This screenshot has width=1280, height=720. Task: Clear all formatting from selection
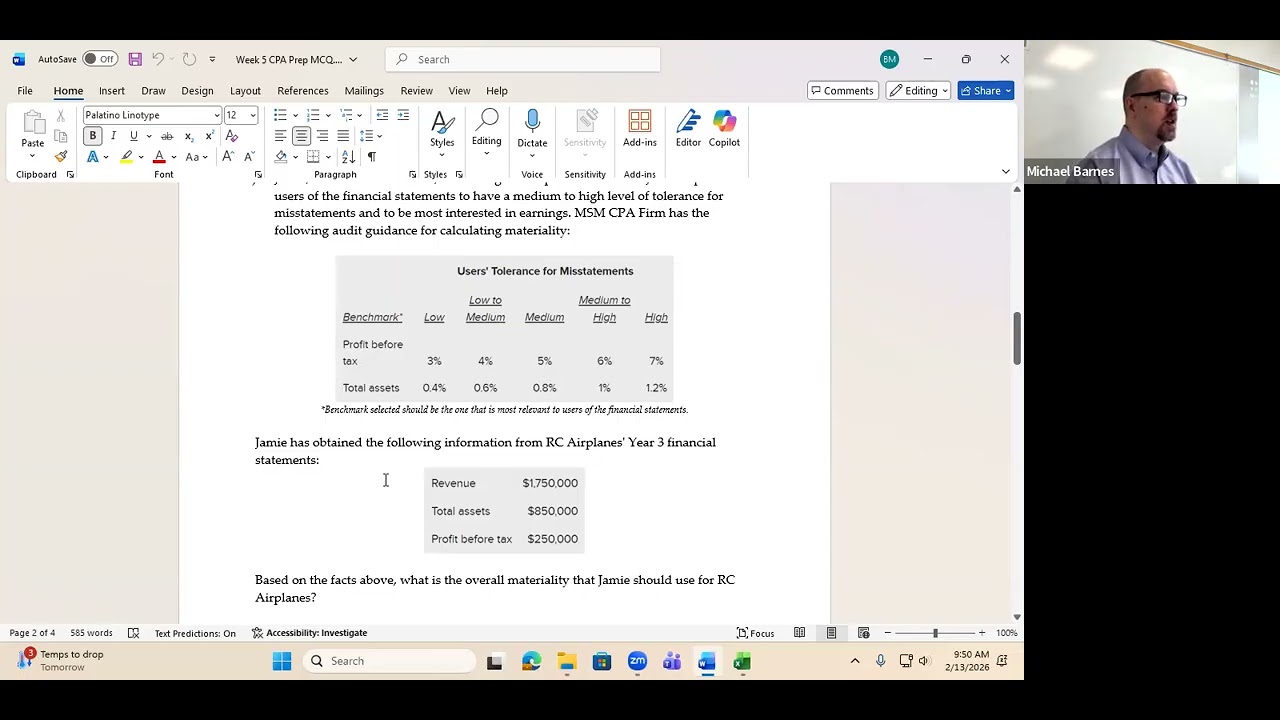[x=232, y=136]
